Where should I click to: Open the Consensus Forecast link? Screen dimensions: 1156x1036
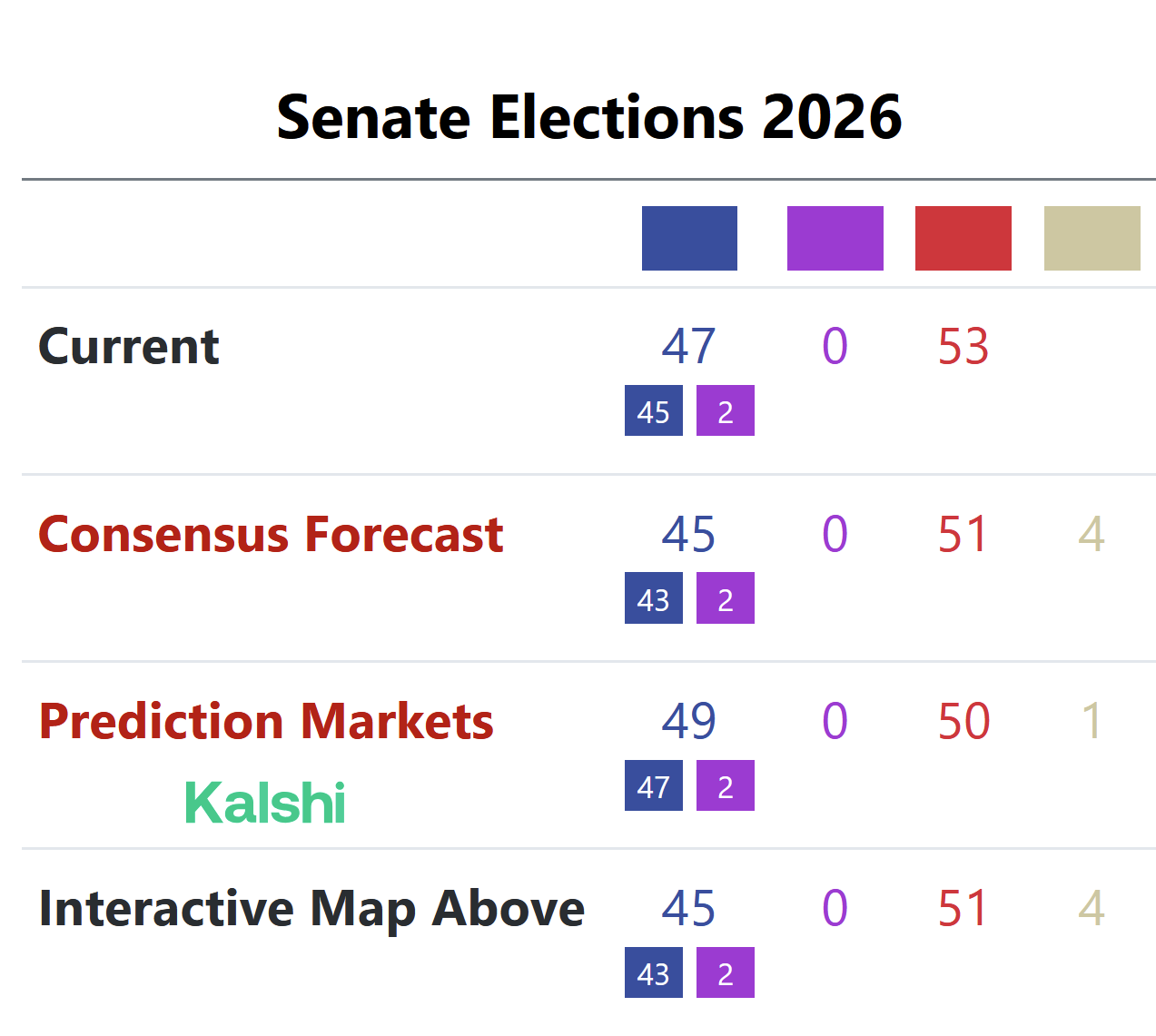coord(271,534)
